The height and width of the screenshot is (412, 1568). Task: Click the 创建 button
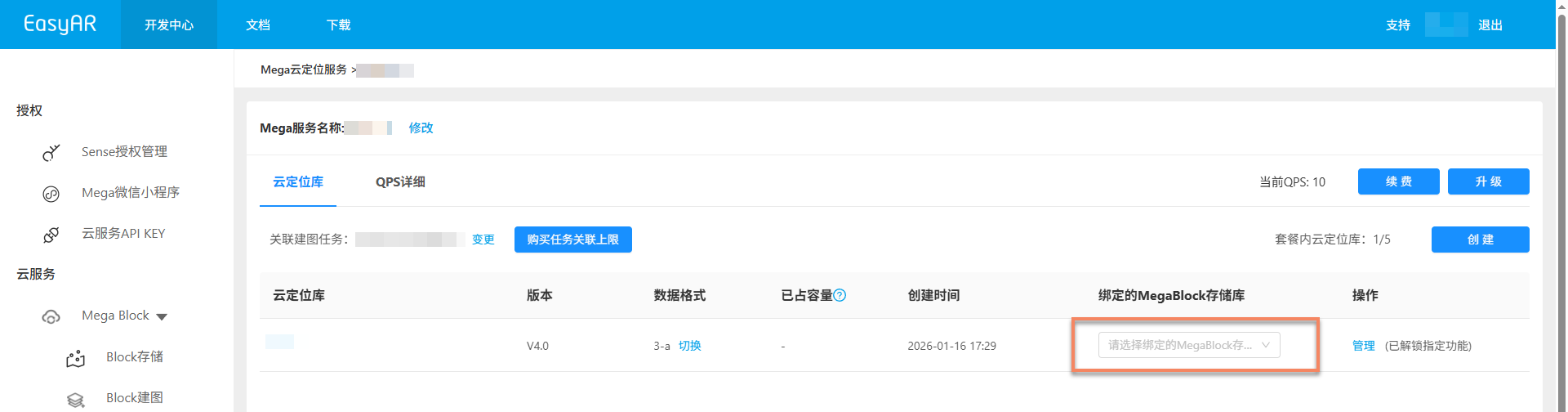(1480, 240)
